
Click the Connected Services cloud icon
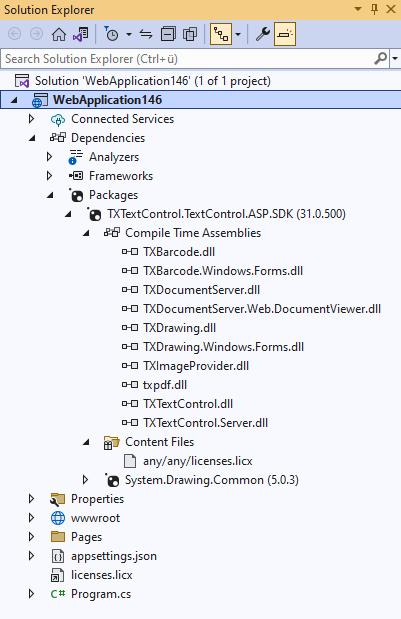coord(58,119)
